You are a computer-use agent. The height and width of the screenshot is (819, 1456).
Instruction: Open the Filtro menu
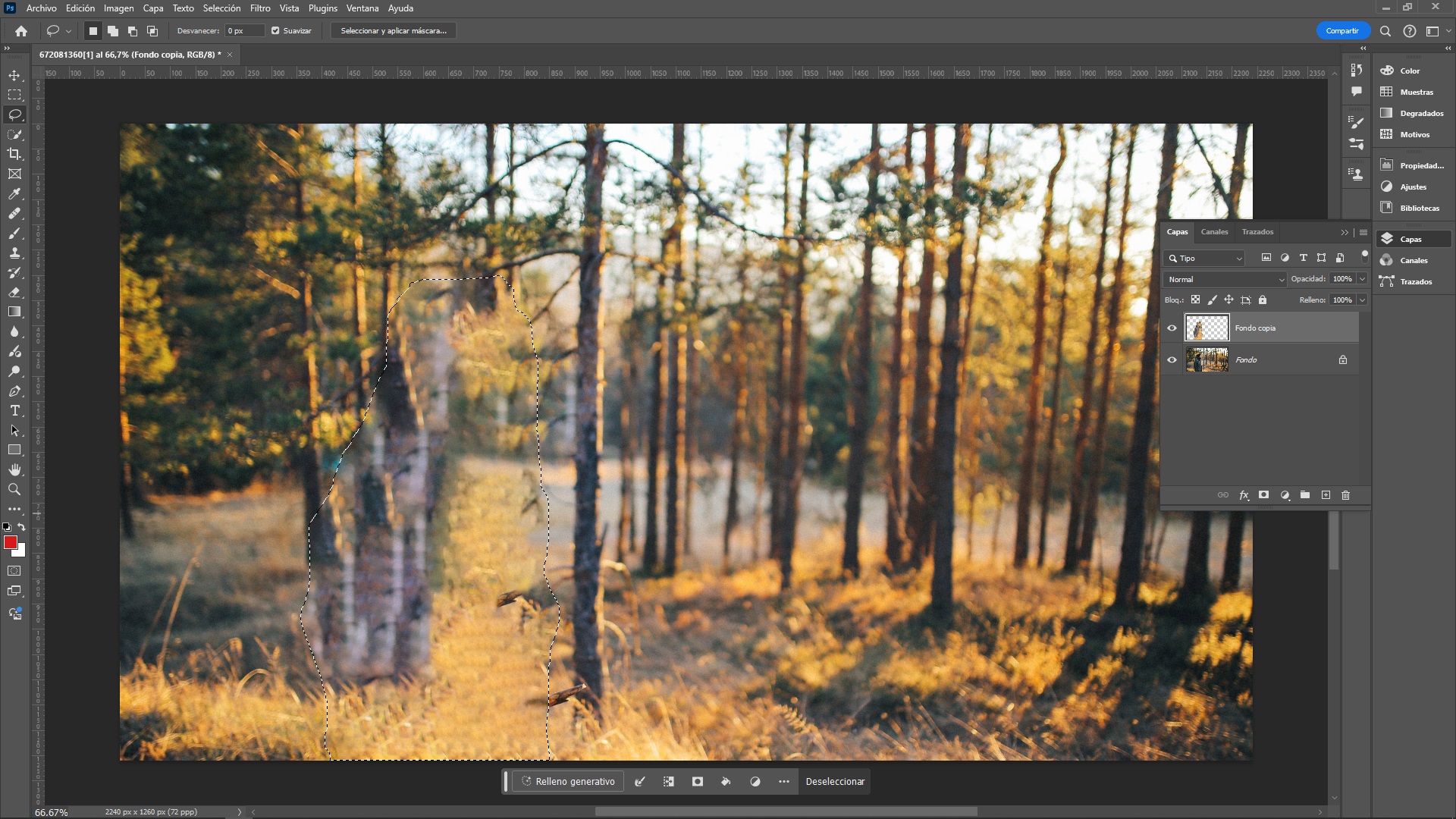click(260, 8)
